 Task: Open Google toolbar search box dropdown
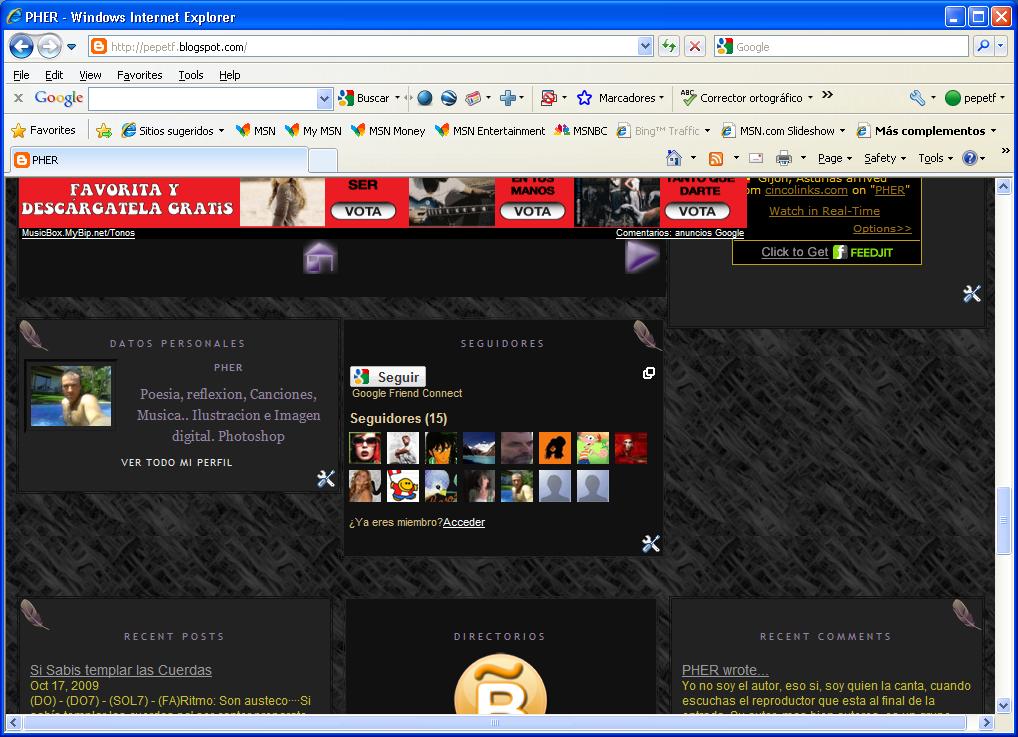(x=324, y=99)
